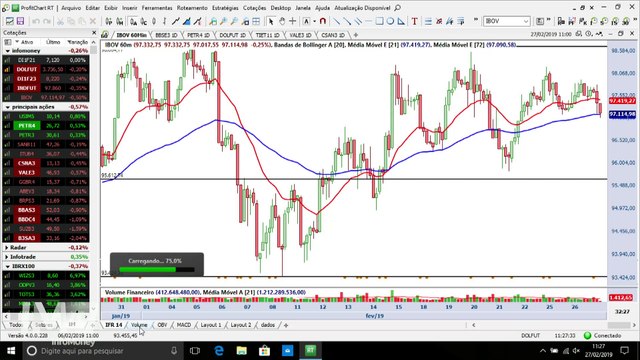The image size is (640, 360).
Task: Click the purple save diskette icon
Action: (x=20, y=21)
